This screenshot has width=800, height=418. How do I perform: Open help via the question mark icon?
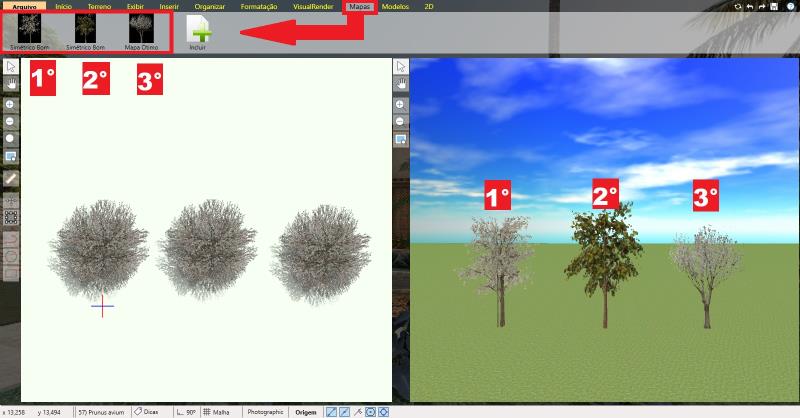click(790, 6)
